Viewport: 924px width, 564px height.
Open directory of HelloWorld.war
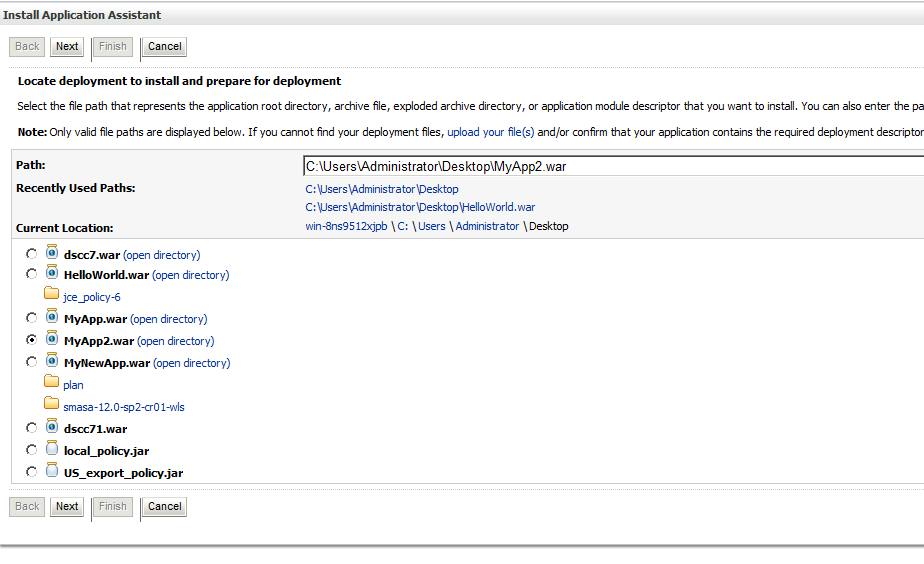[190, 275]
